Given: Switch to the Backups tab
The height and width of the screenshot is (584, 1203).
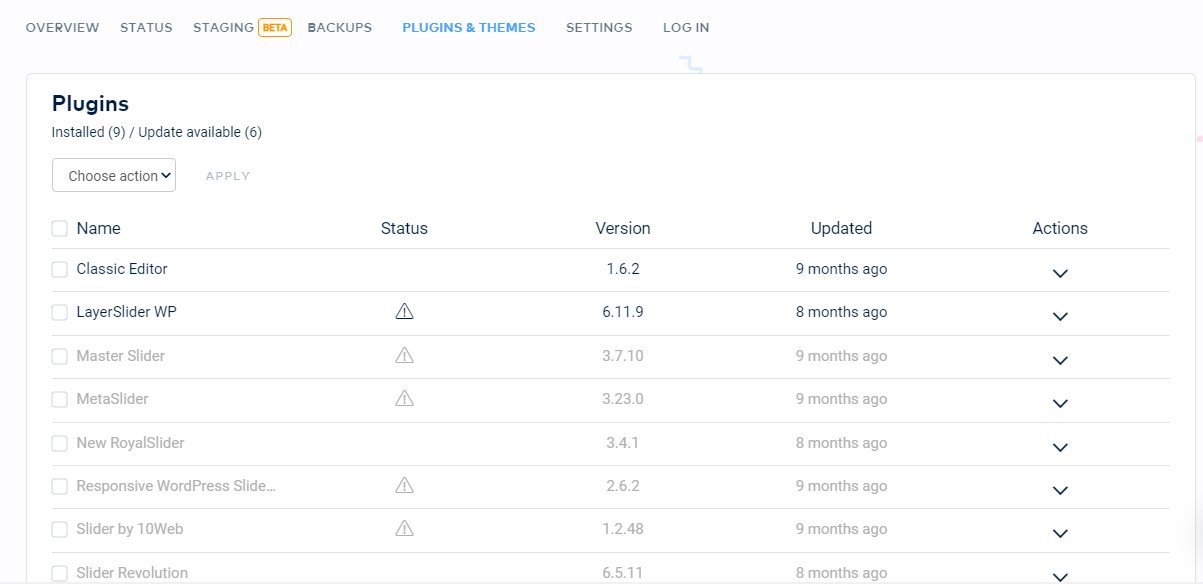Looking at the screenshot, I should click(x=340, y=28).
